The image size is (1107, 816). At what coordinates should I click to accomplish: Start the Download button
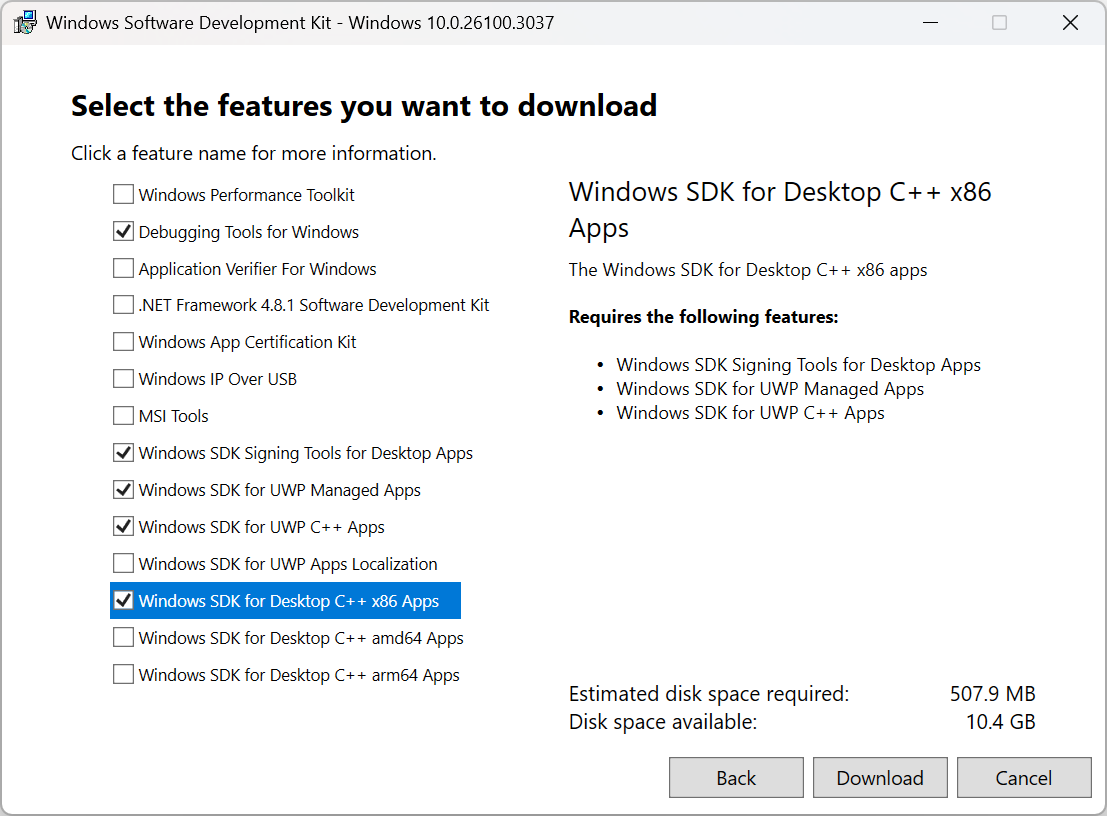(880, 778)
